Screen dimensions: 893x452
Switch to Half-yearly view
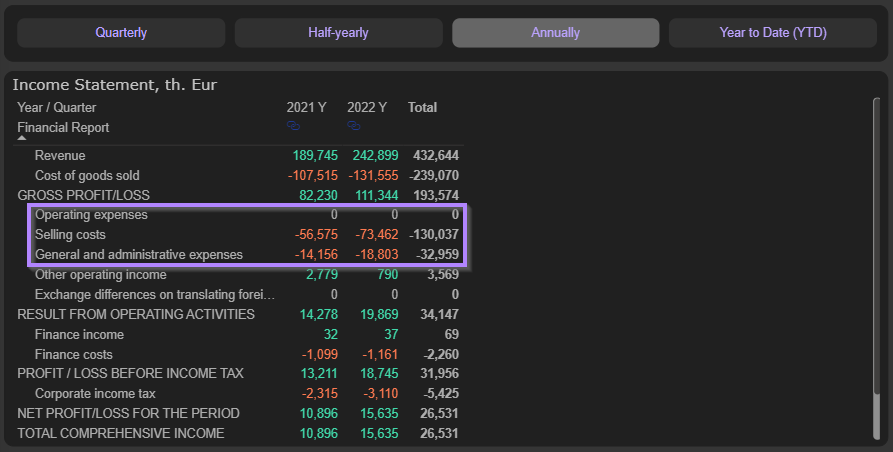coord(338,33)
